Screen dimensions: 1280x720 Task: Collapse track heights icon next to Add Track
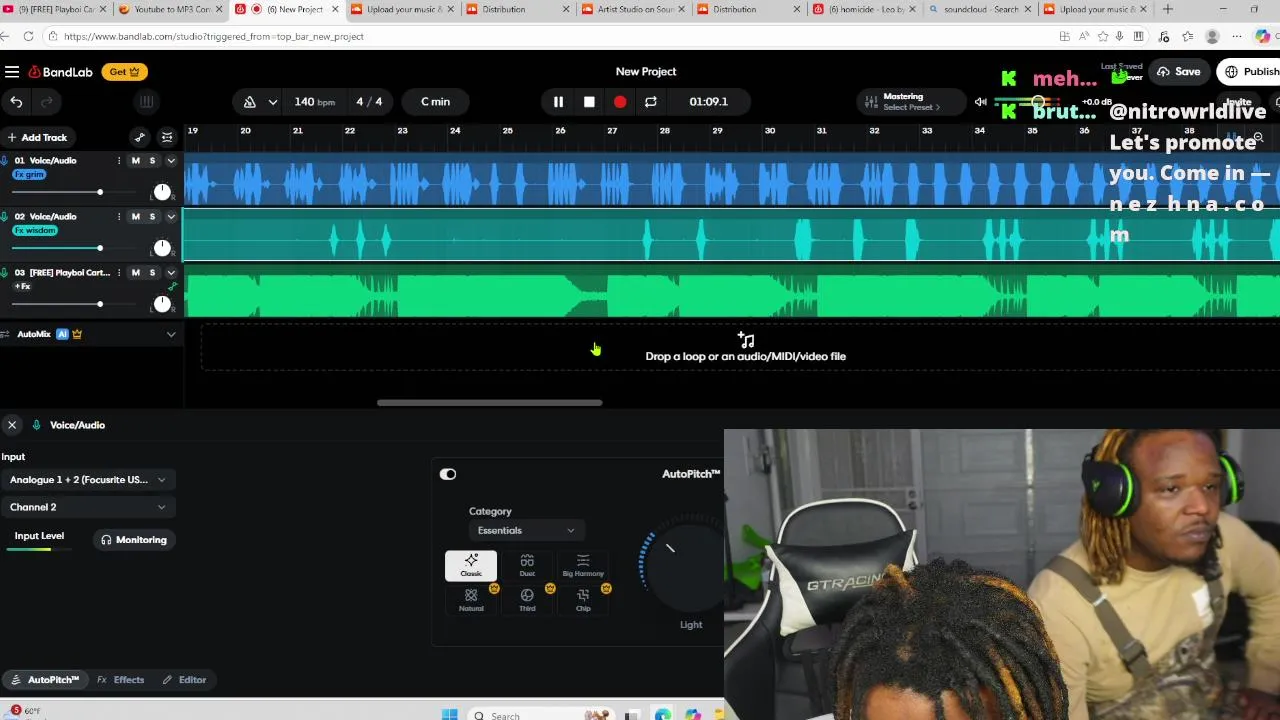click(x=167, y=137)
